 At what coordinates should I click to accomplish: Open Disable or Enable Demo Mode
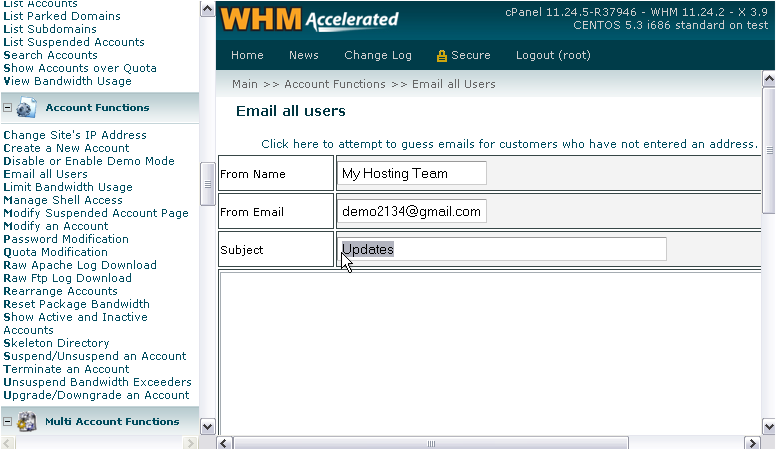[89, 161]
